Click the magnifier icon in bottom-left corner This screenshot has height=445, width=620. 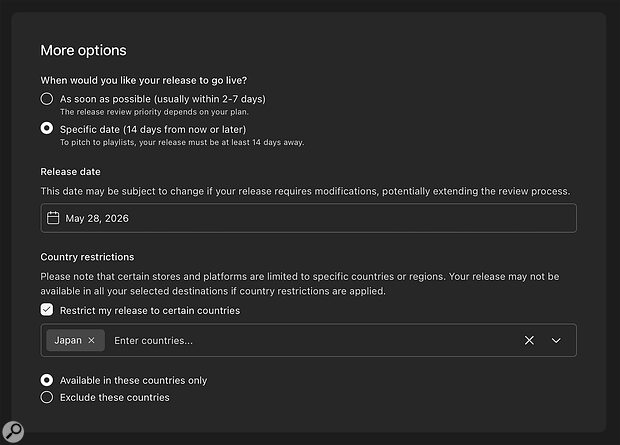point(14,431)
